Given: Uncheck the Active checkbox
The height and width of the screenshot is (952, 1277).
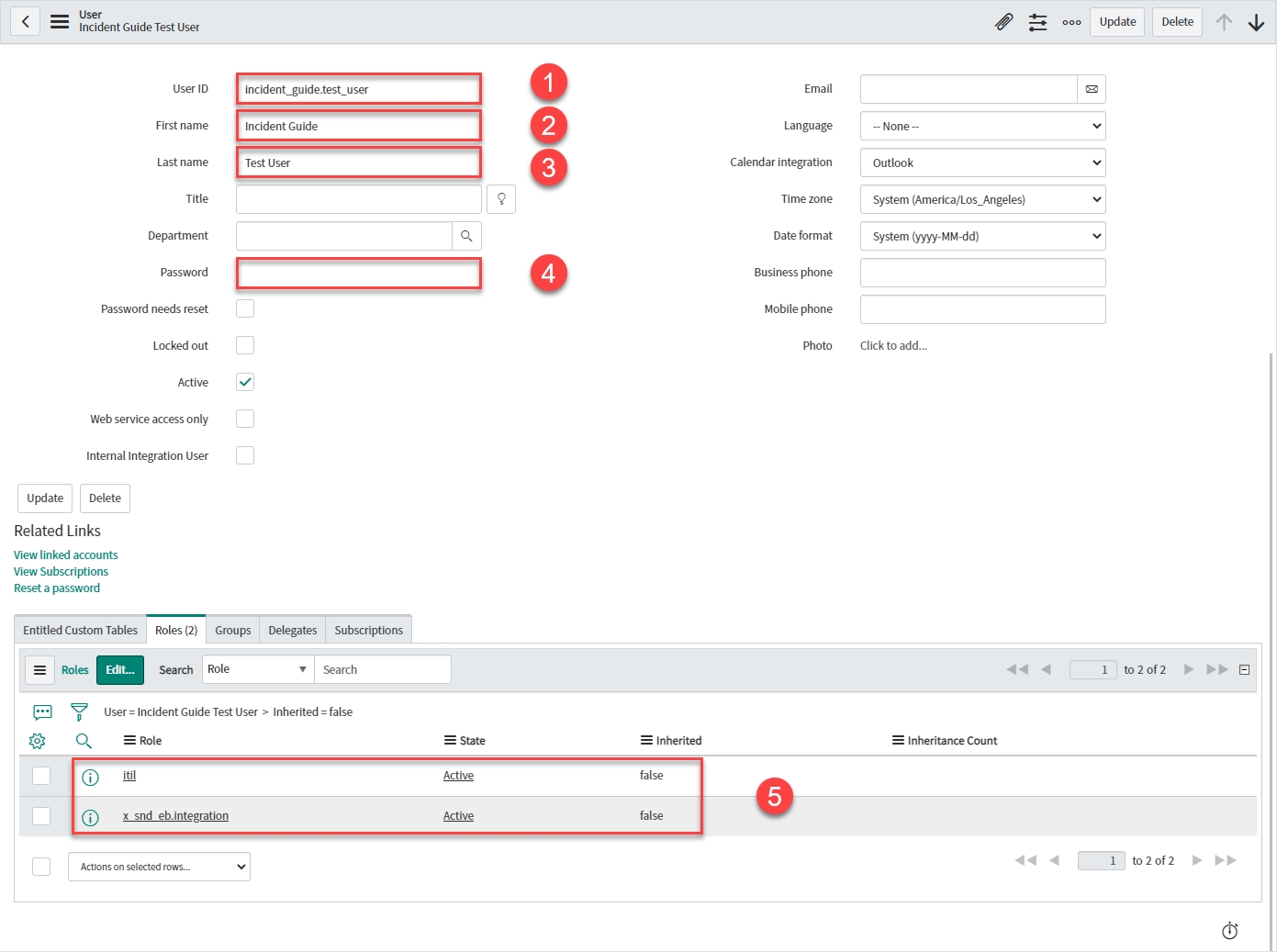Looking at the screenshot, I should point(245,382).
